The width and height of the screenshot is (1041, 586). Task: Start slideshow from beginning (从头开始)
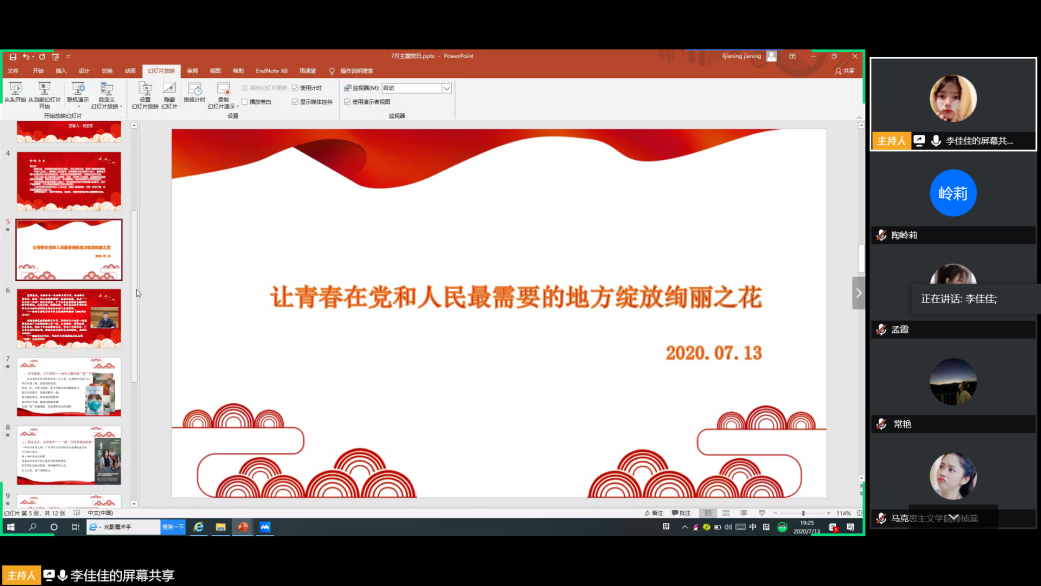point(14,92)
